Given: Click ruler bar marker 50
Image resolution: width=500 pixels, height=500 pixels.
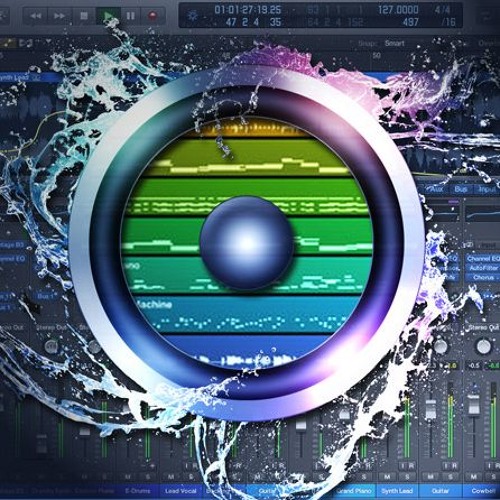Looking at the screenshot, I should click(376, 56).
